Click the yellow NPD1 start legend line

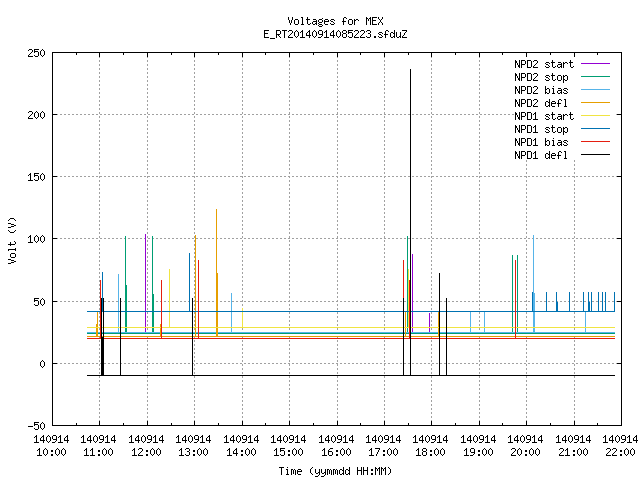595,116
